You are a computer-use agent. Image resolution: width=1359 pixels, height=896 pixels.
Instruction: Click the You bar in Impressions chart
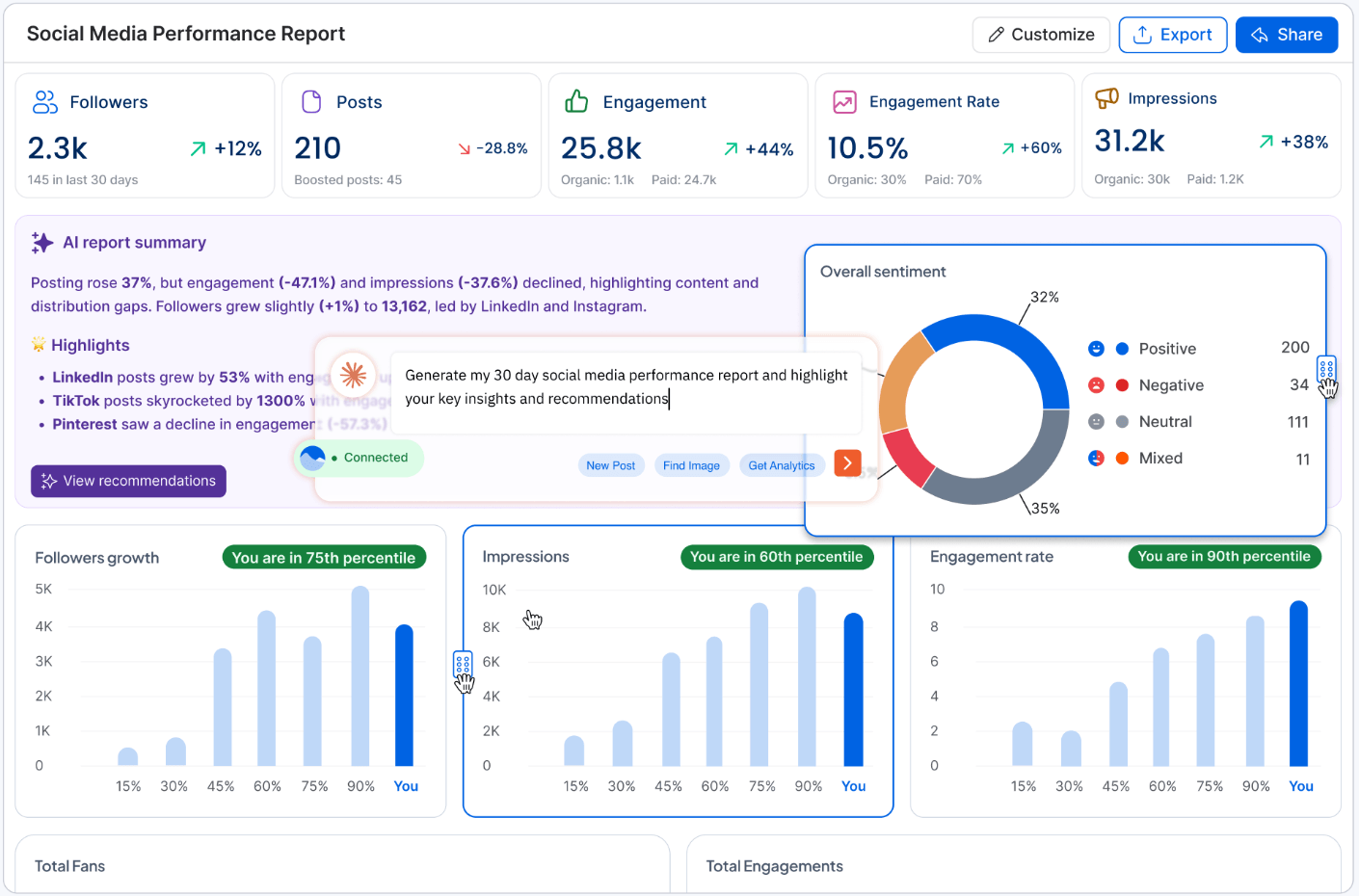[853, 690]
